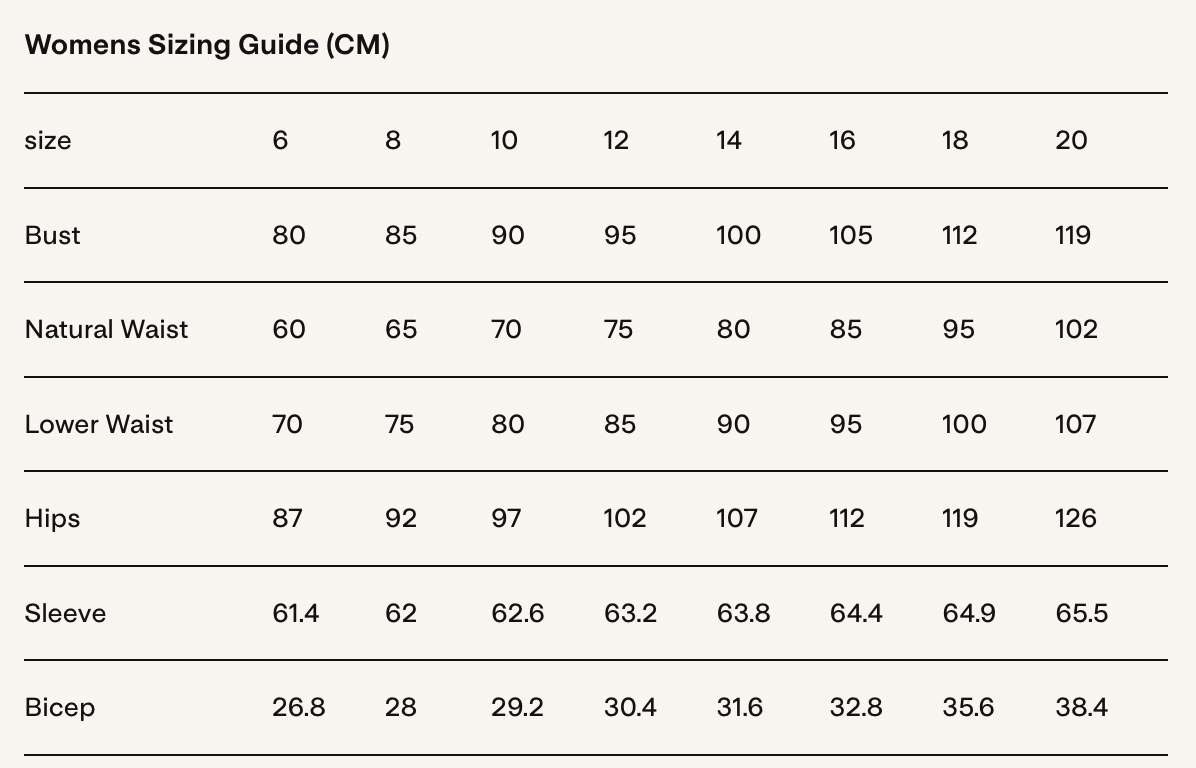
Task: Click the Sleeve value 61.4 for size 6
Action: coord(296,613)
